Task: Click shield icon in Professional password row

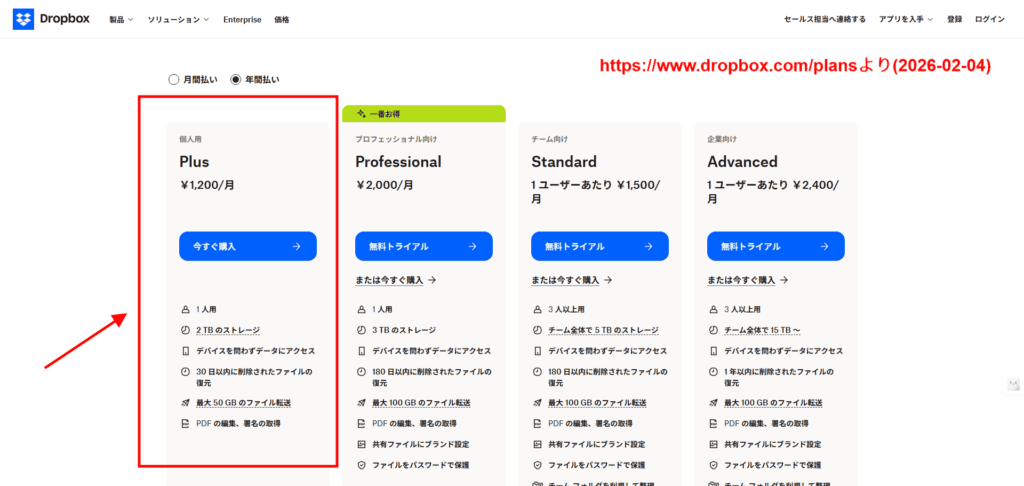Action: click(x=361, y=465)
